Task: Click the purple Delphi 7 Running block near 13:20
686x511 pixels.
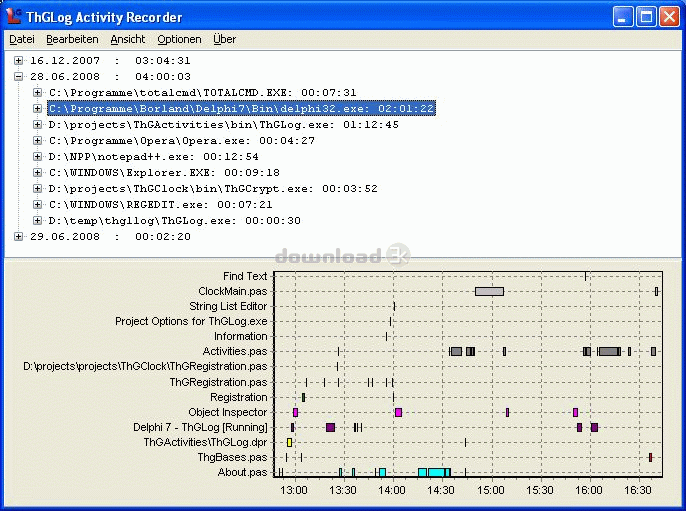Action: [330, 427]
